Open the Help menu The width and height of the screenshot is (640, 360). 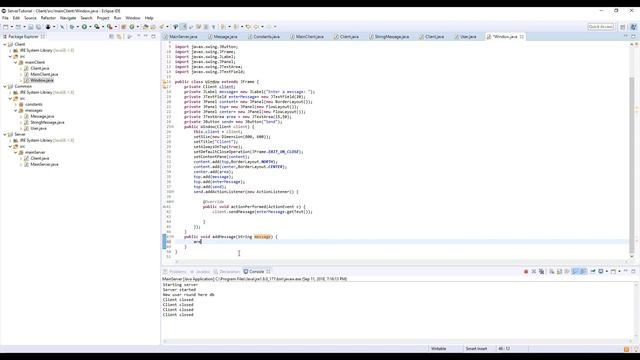pyautogui.click(x=149, y=18)
